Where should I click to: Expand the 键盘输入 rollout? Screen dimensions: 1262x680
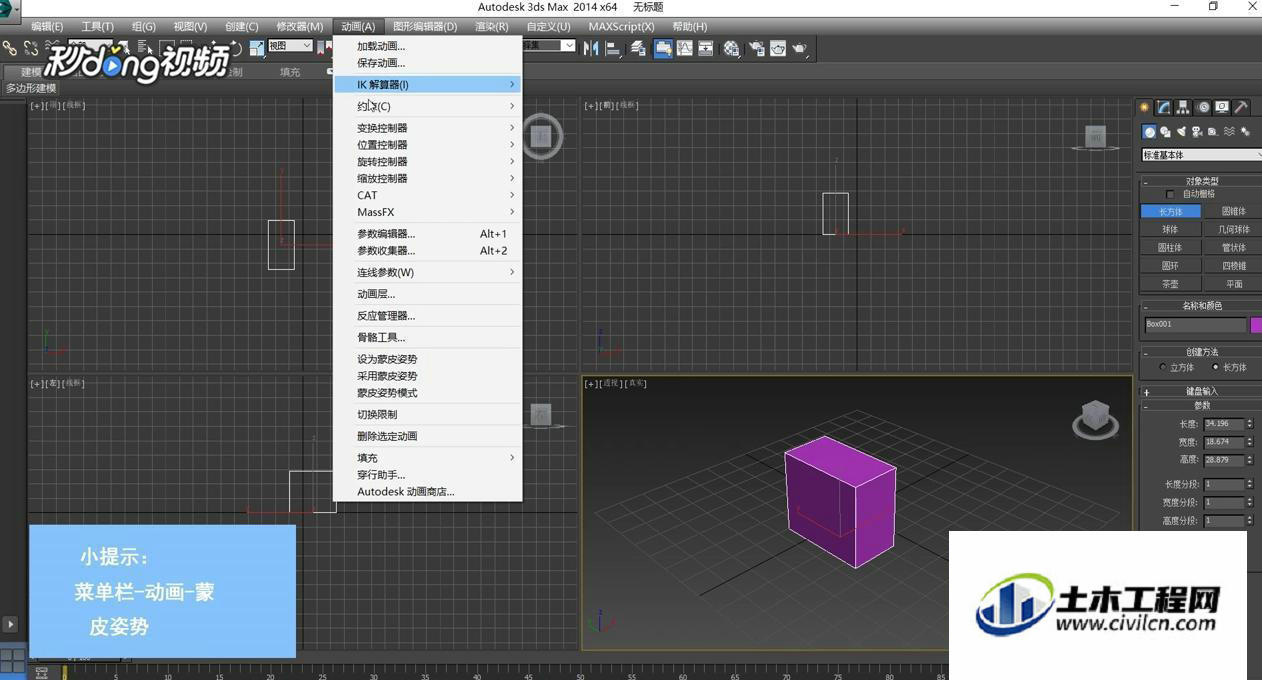tap(1202, 392)
